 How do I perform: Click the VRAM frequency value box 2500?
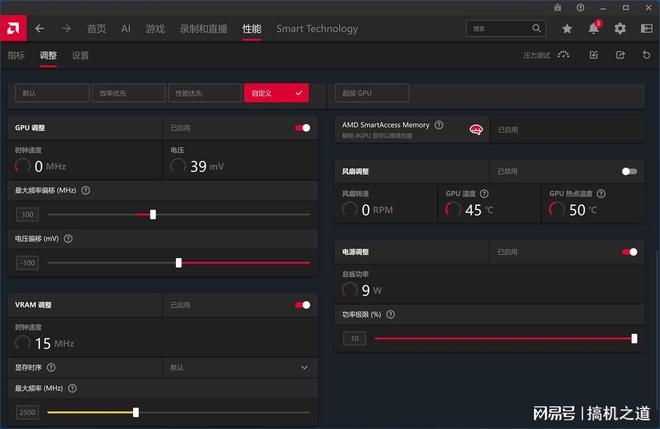[x=27, y=412]
